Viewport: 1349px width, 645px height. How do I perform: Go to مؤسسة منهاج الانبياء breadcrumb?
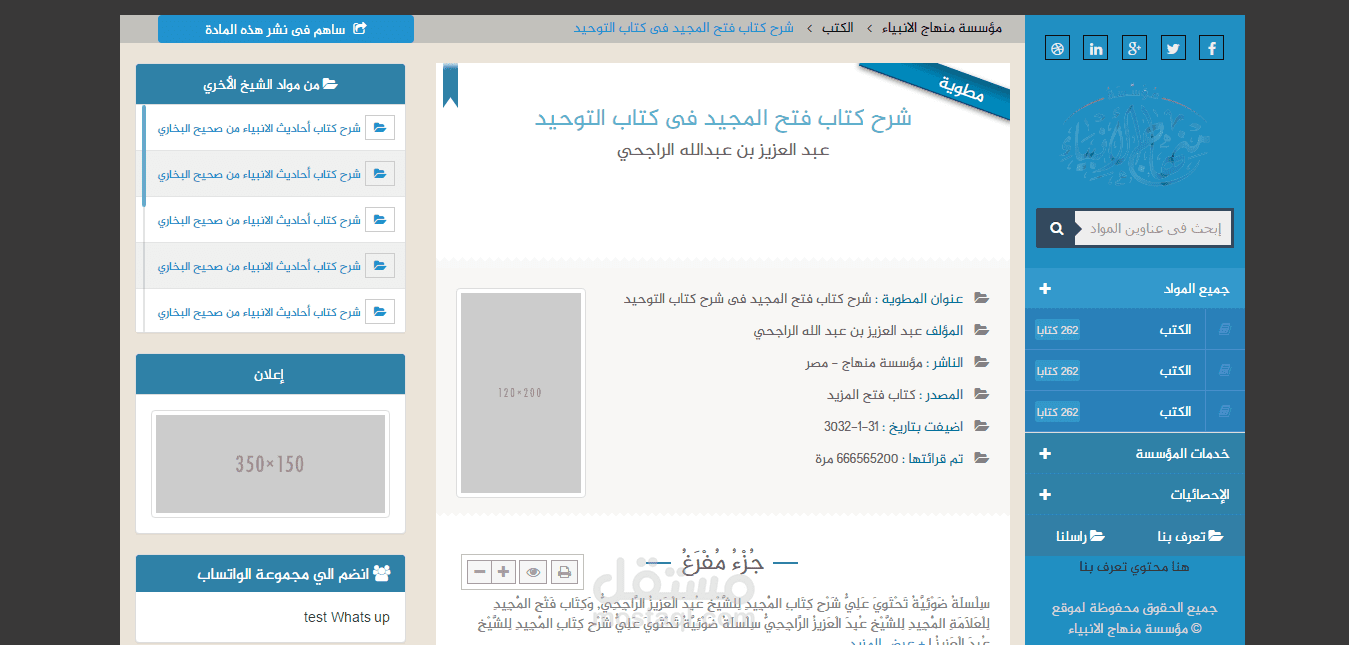[x=941, y=28]
